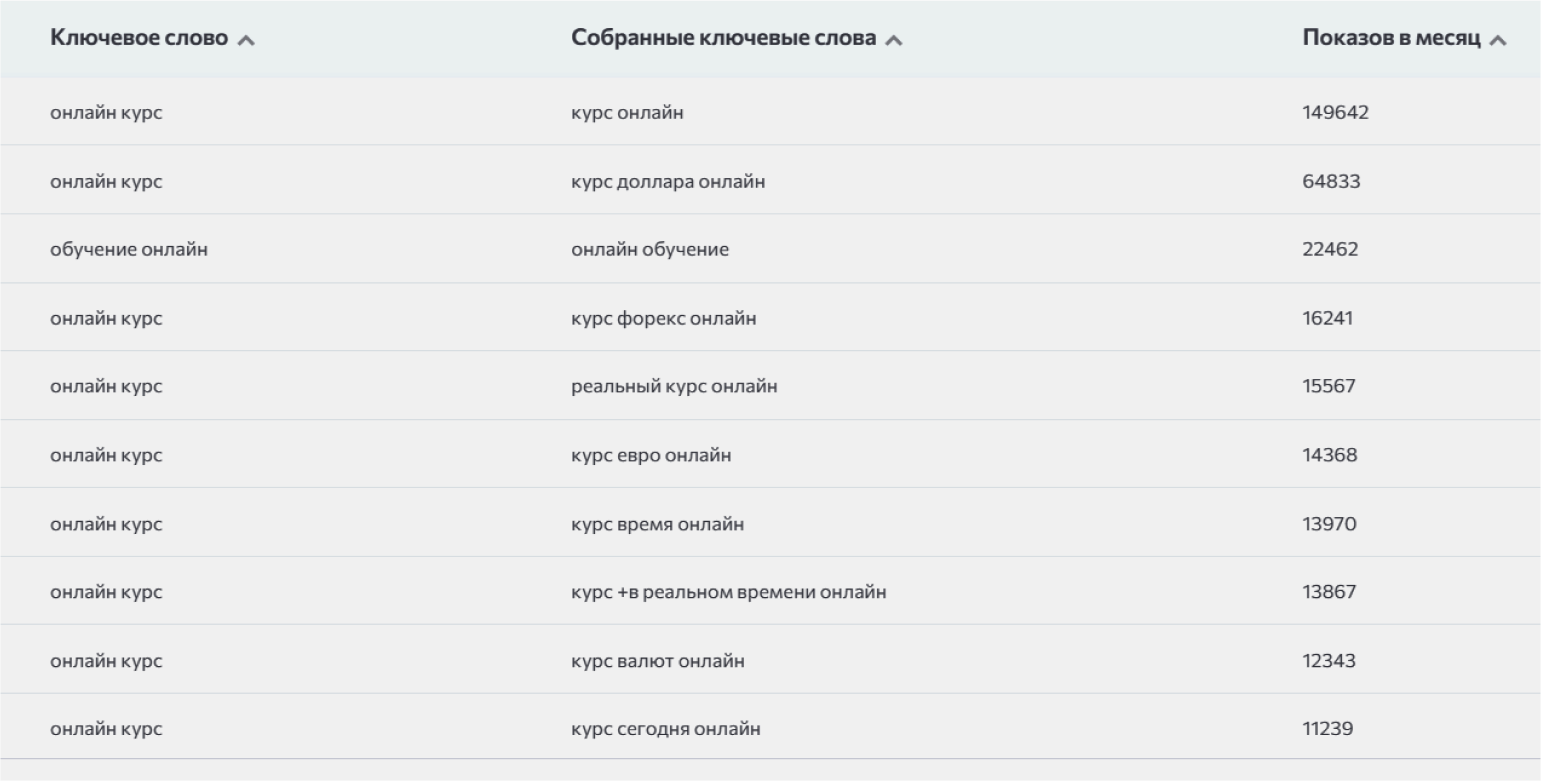Viewport: 1541px width, 781px height.
Task: Choose the 'курс евро онлайн' row
Action: 645,455
